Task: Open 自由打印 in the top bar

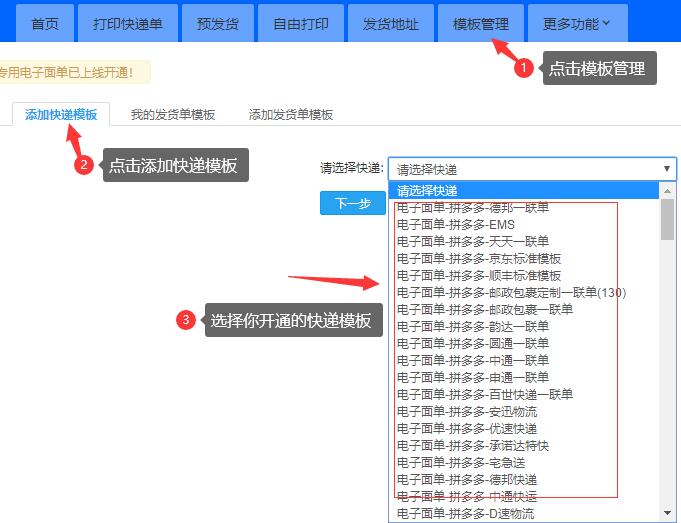Action: (301, 23)
